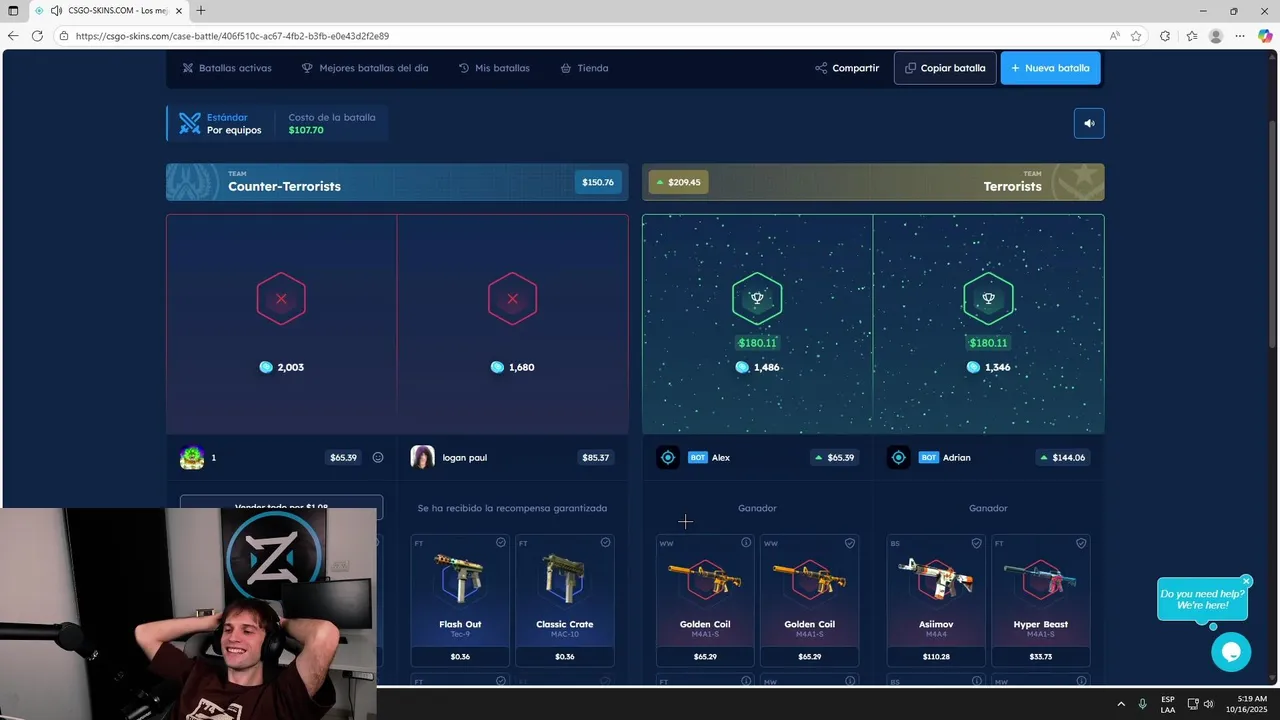This screenshot has height=720, width=1280.
Task: Reload the page with refresh icon
Action: pyautogui.click(x=37, y=36)
